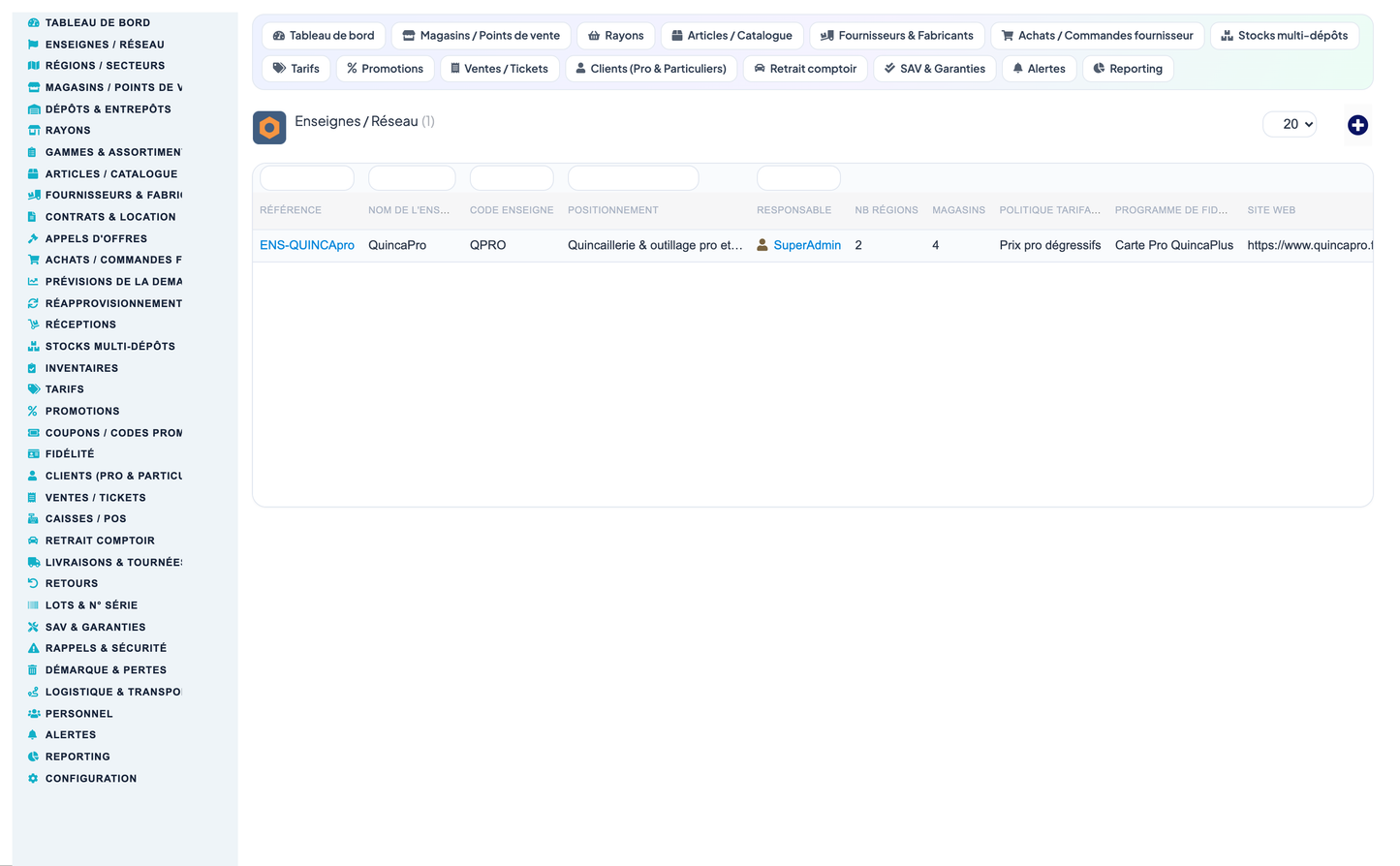Viewport: 1400px width, 866px height.
Task: Switch to Rayons top tab
Action: pyautogui.click(x=616, y=36)
